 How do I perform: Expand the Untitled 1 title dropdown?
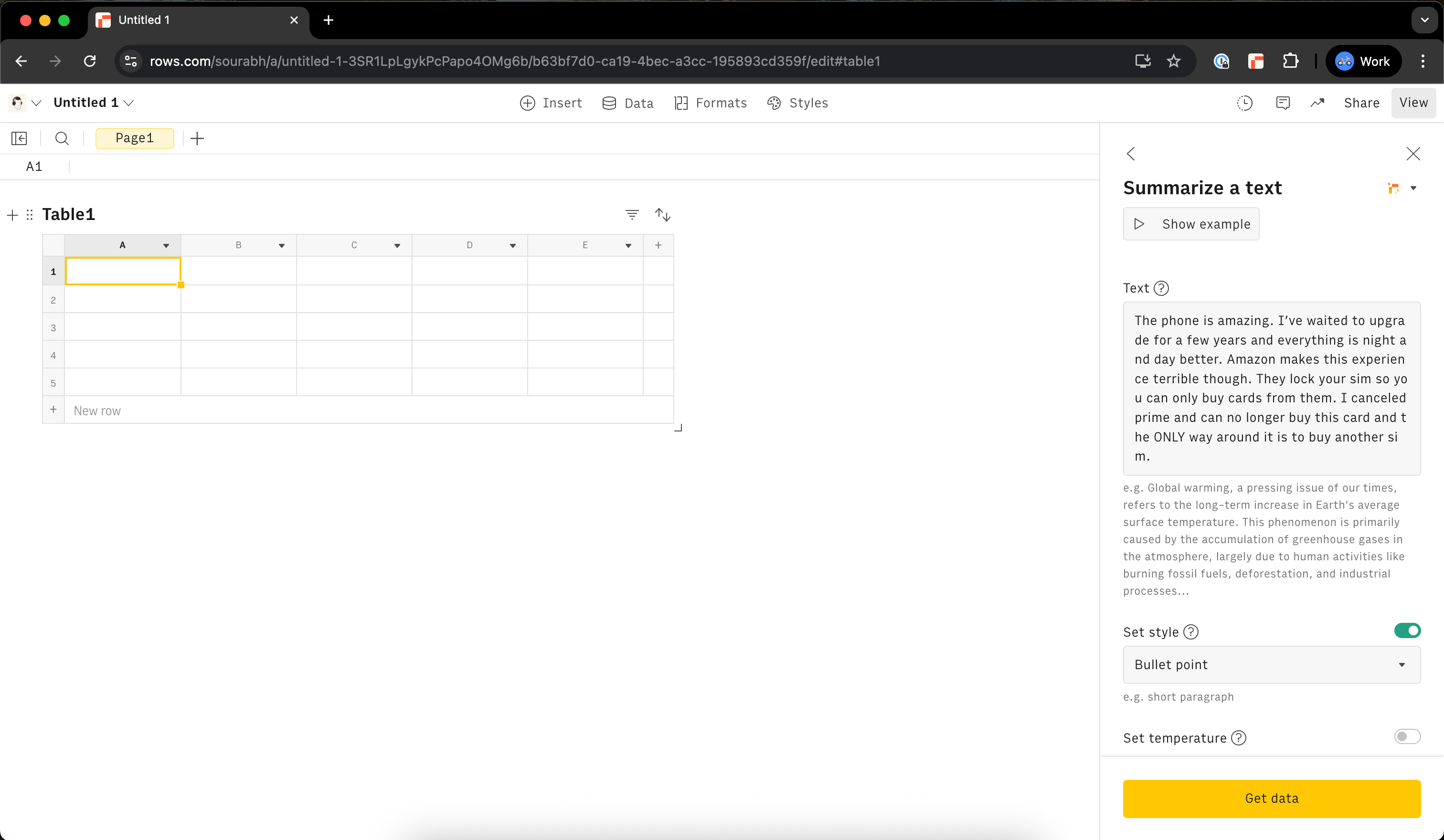coord(129,103)
